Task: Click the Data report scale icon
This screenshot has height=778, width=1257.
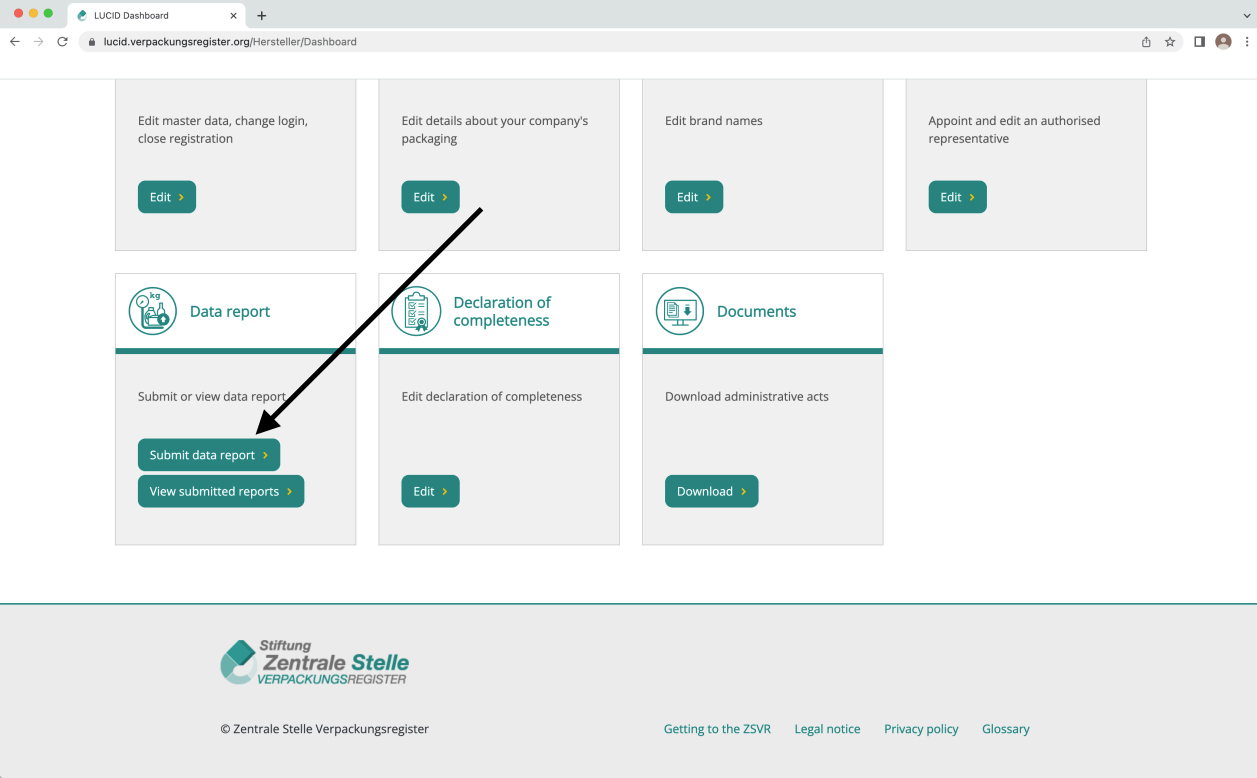Action: coord(152,311)
